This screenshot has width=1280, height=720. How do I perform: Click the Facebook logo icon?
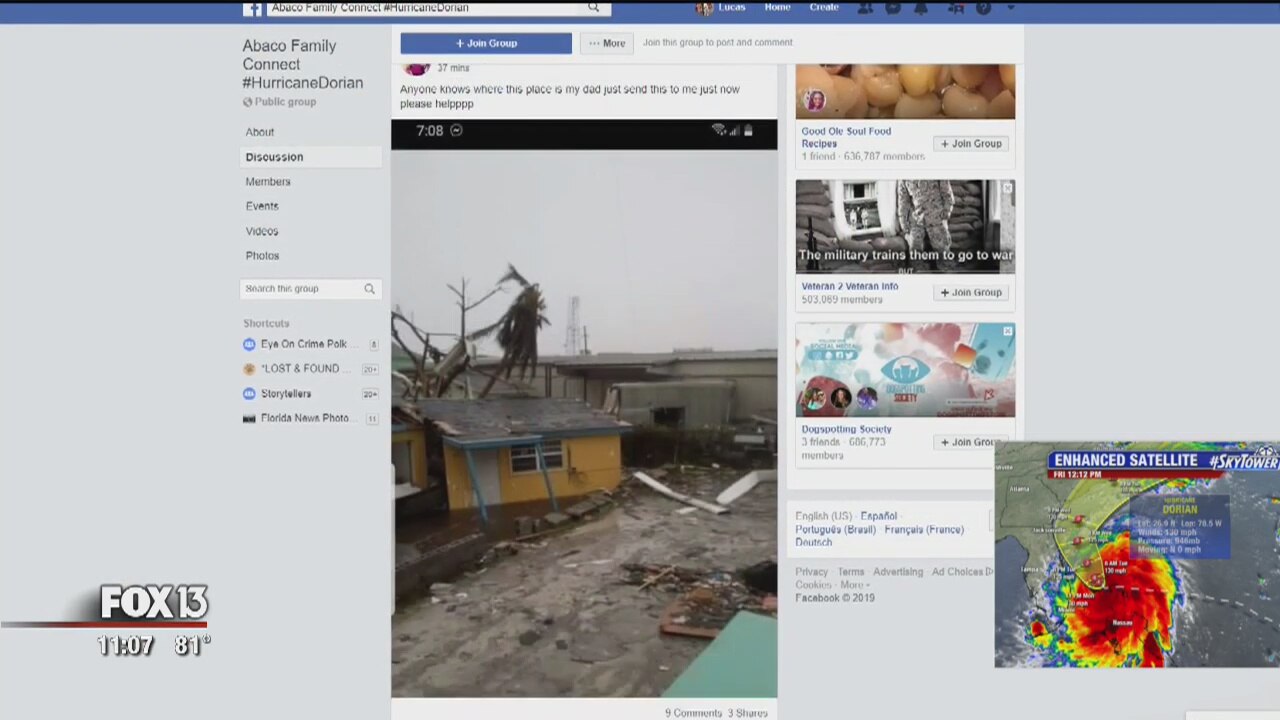253,9
